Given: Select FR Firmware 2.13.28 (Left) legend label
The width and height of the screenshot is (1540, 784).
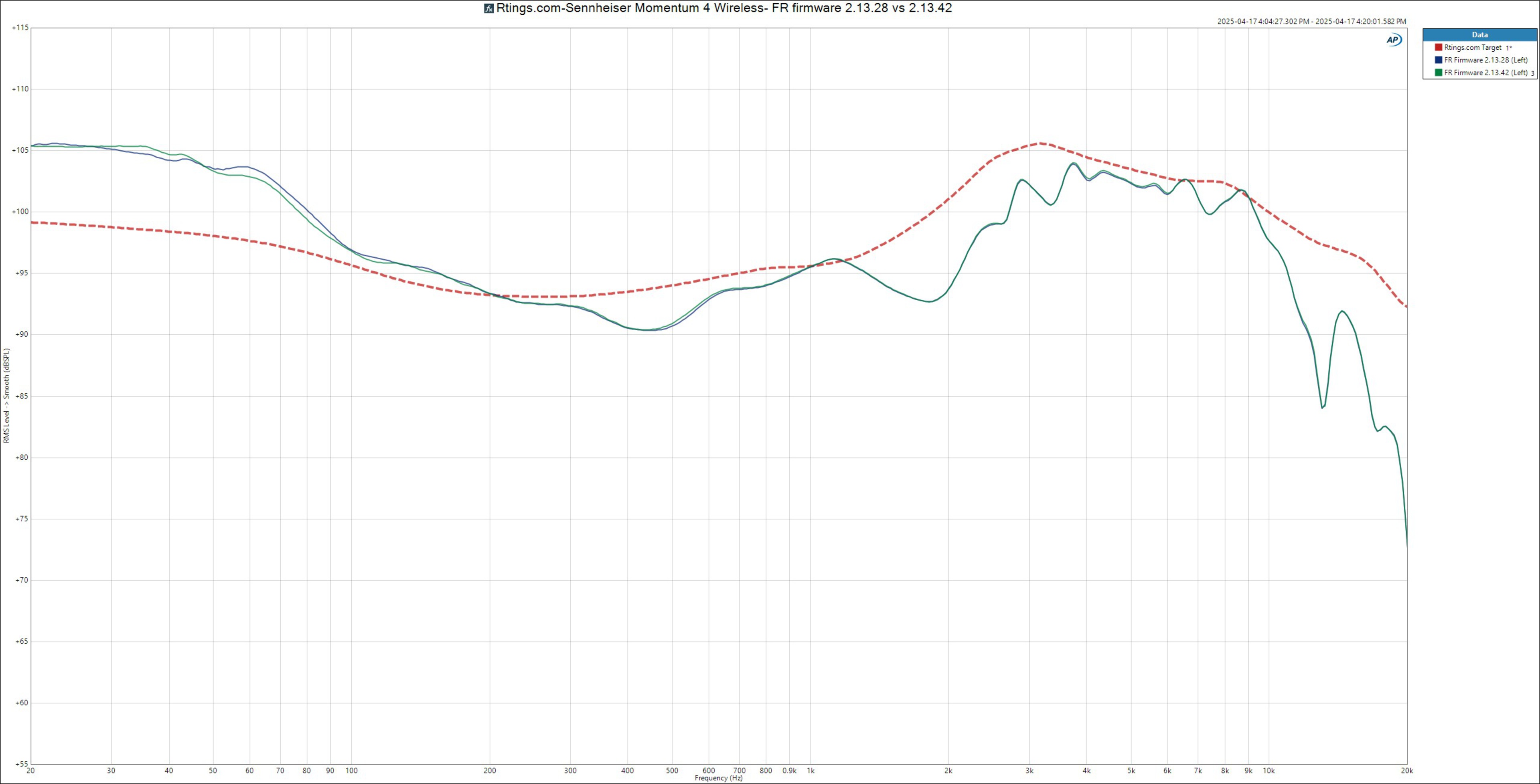Looking at the screenshot, I should click(x=1485, y=60).
